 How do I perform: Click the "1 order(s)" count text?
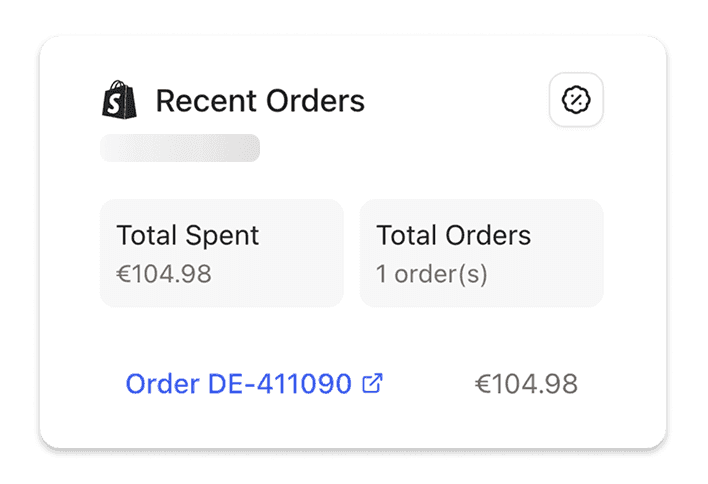pyautogui.click(x=431, y=274)
